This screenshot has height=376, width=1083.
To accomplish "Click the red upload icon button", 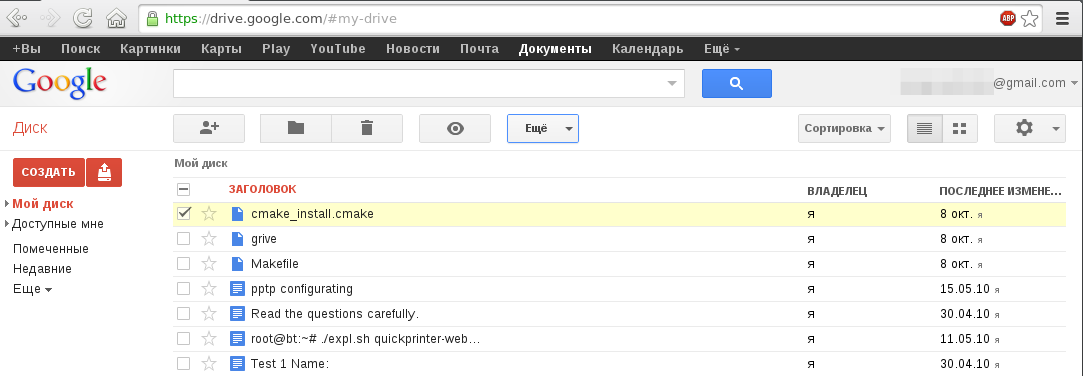I will pos(104,172).
